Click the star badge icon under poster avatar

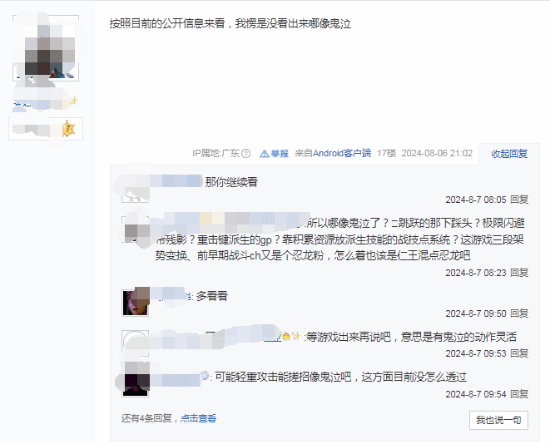[x=69, y=129]
